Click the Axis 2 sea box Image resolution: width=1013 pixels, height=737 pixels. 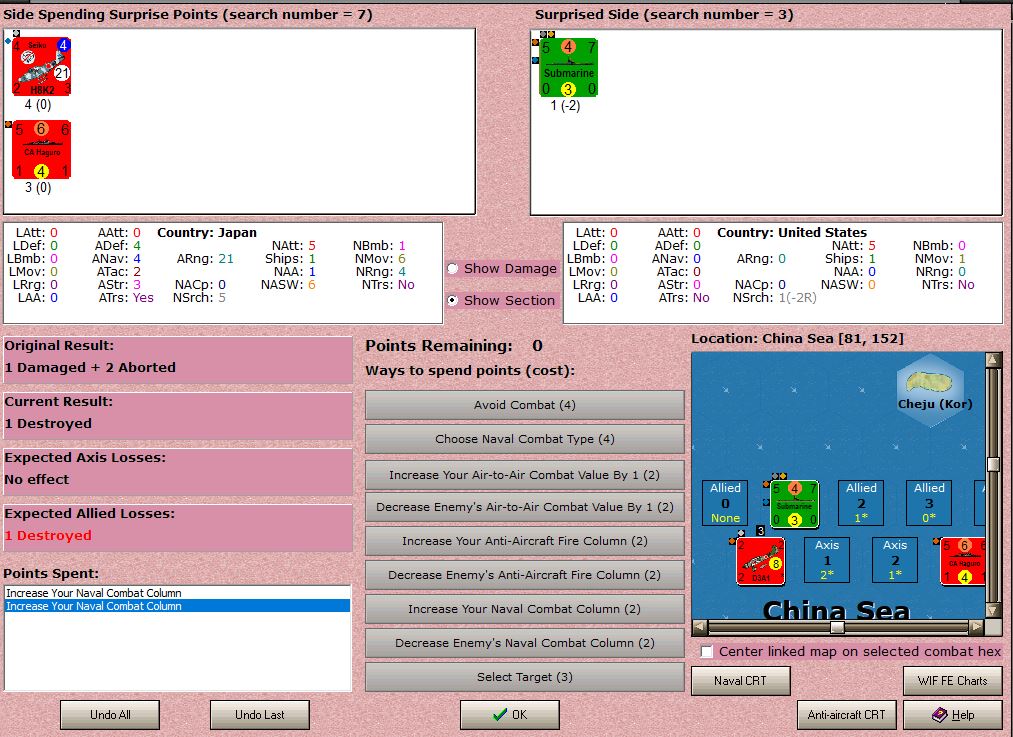[895, 560]
